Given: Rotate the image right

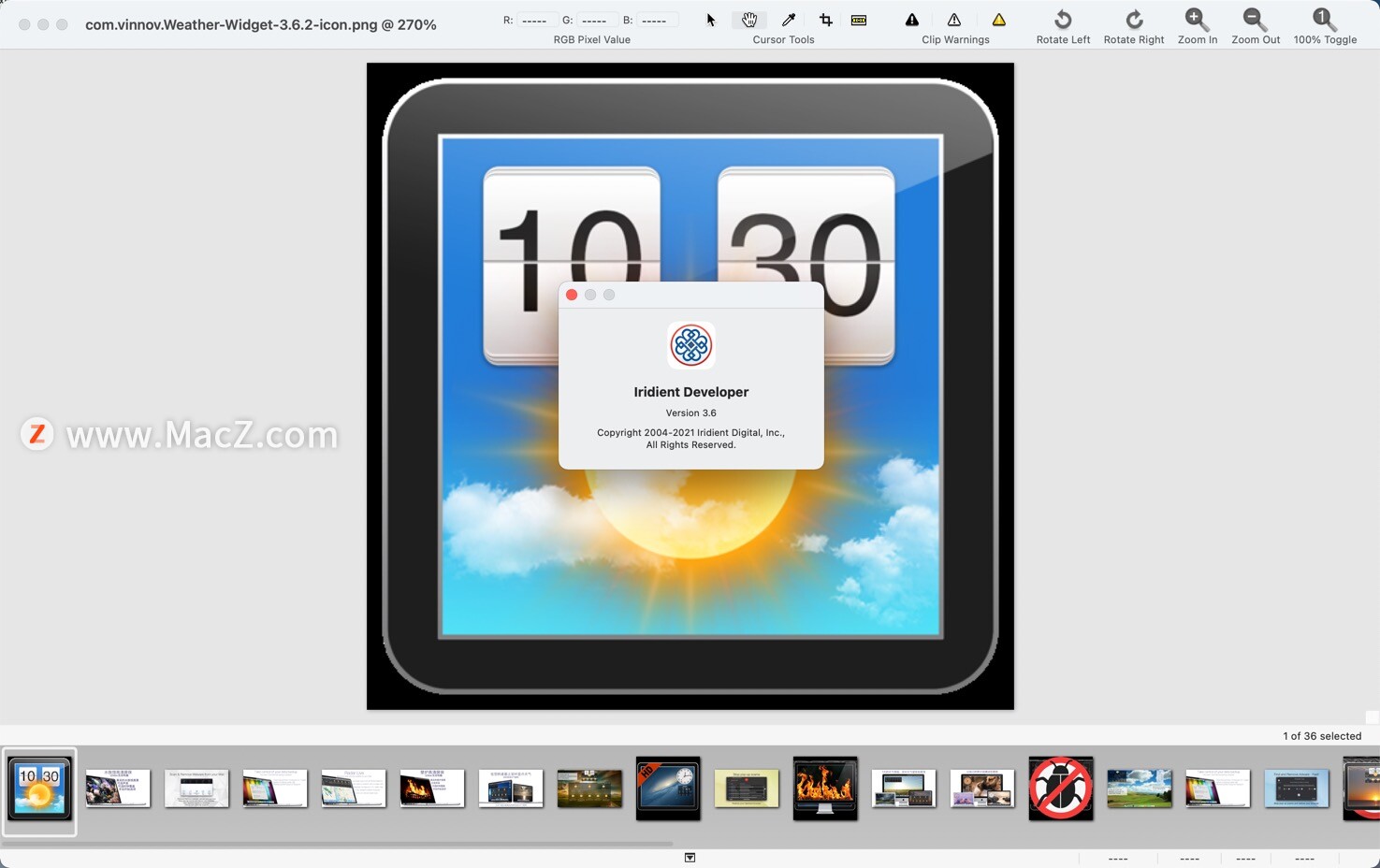Looking at the screenshot, I should click(x=1134, y=26).
